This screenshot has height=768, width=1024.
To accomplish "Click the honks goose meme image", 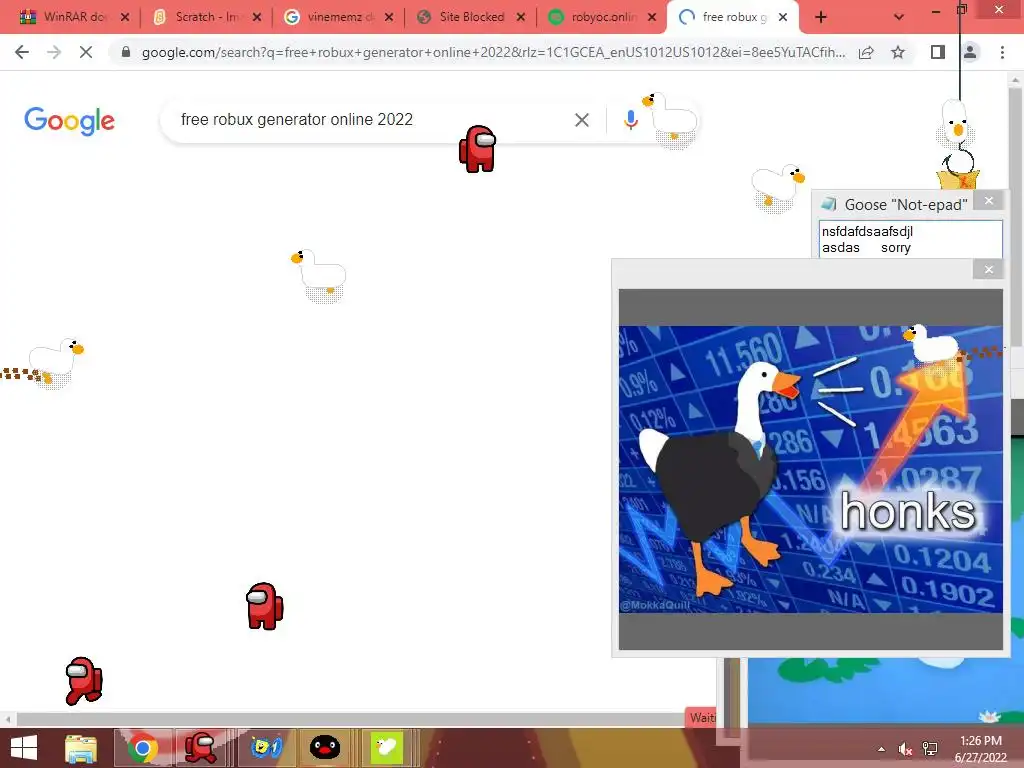I will tap(810, 469).
